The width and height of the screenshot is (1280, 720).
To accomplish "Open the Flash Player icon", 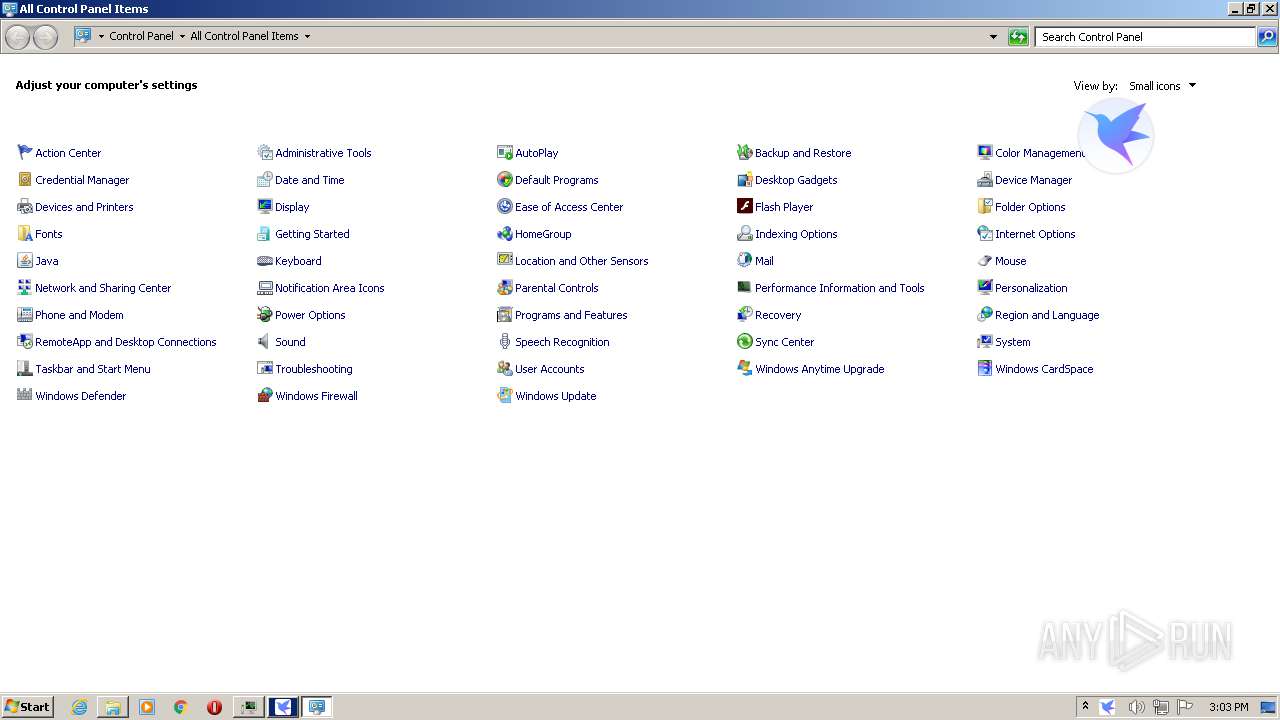I will tap(745, 207).
